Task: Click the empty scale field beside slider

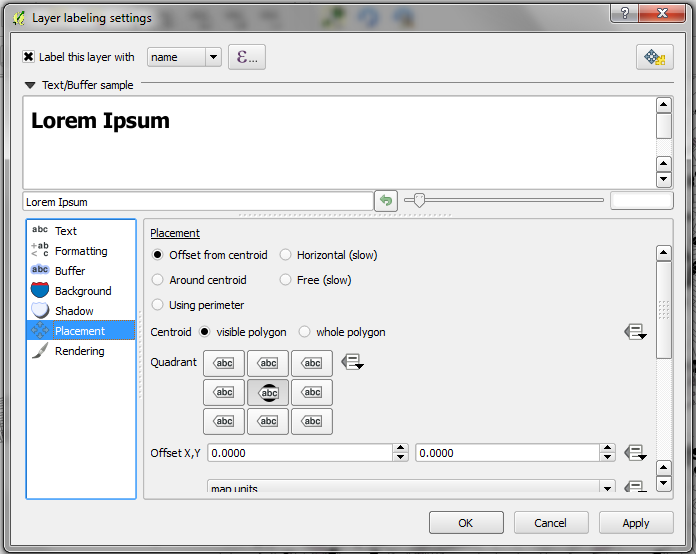Action: point(642,201)
